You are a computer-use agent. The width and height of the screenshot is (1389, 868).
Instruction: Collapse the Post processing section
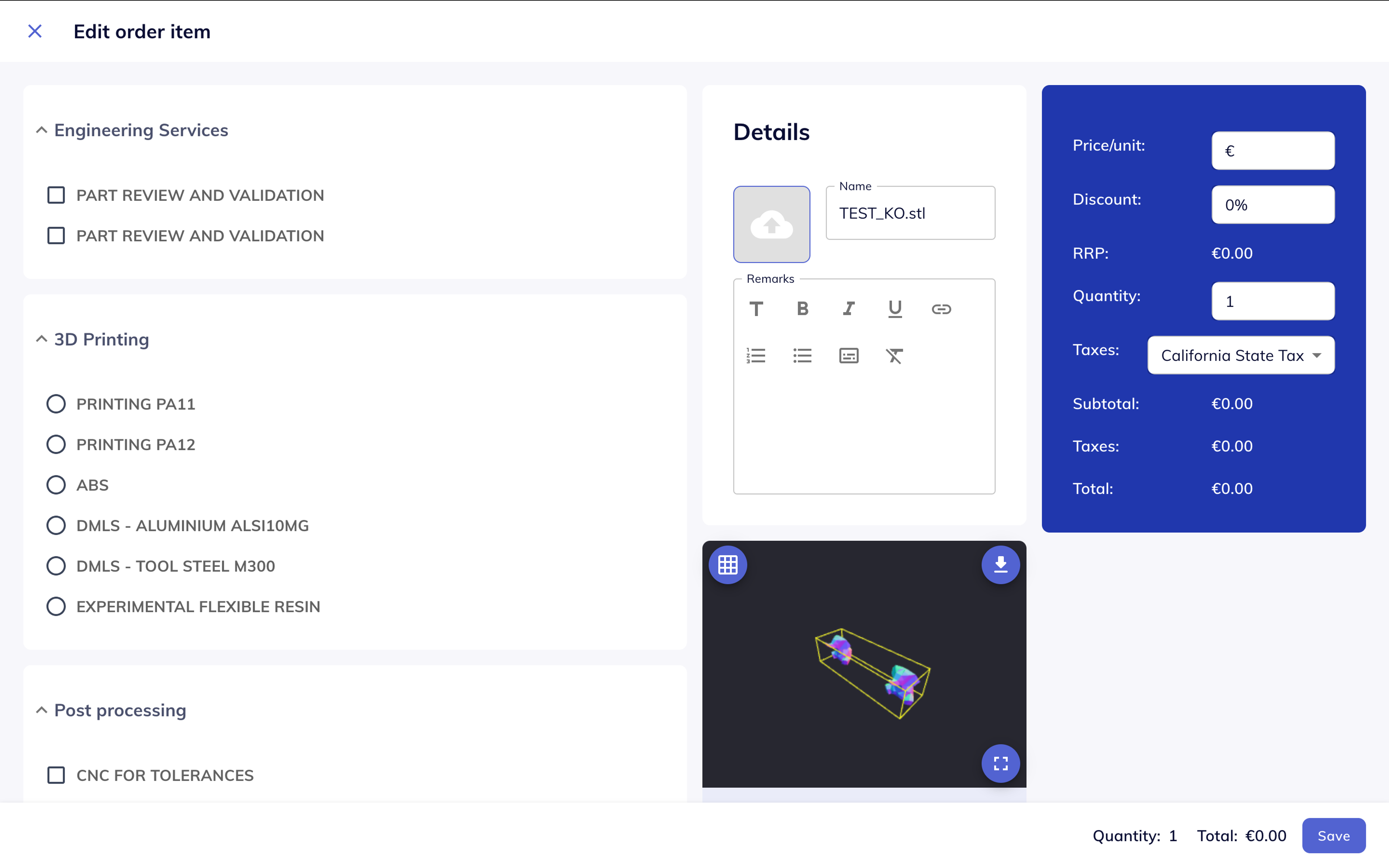41,710
